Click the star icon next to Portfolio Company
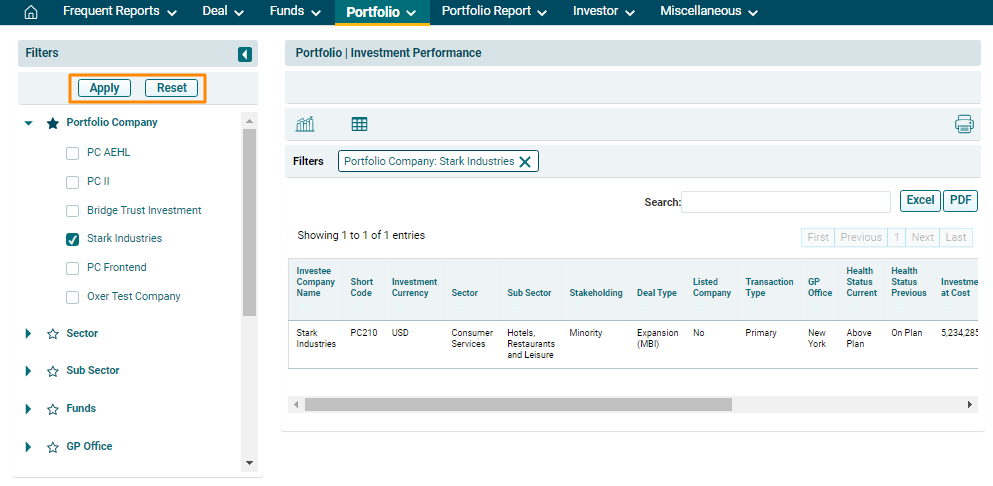This screenshot has height=486, width=993. click(x=53, y=123)
